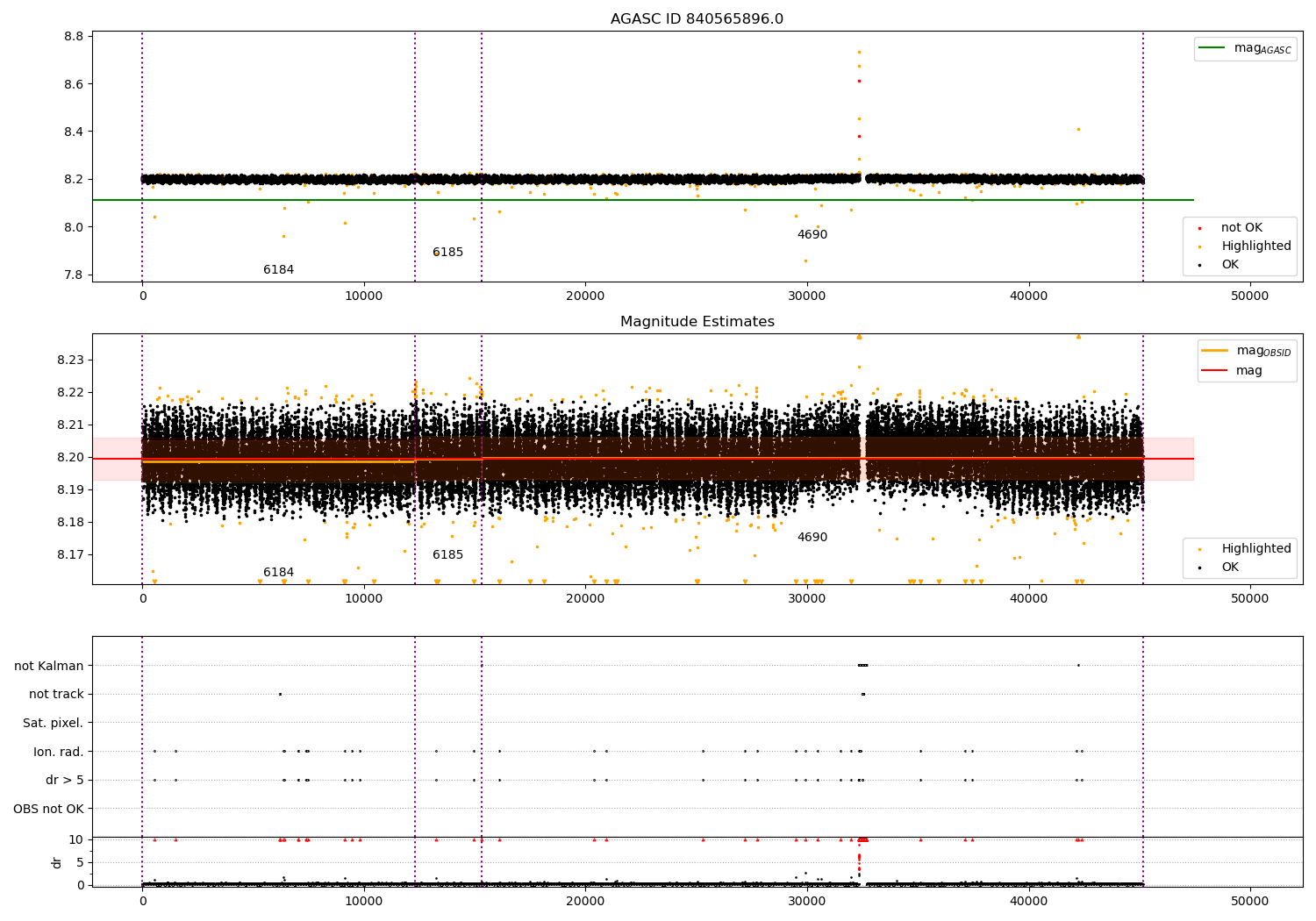The width and height of the screenshot is (1316, 921).
Task: Click the "50000" x tick of the bottom plot
Action: click(1249, 901)
